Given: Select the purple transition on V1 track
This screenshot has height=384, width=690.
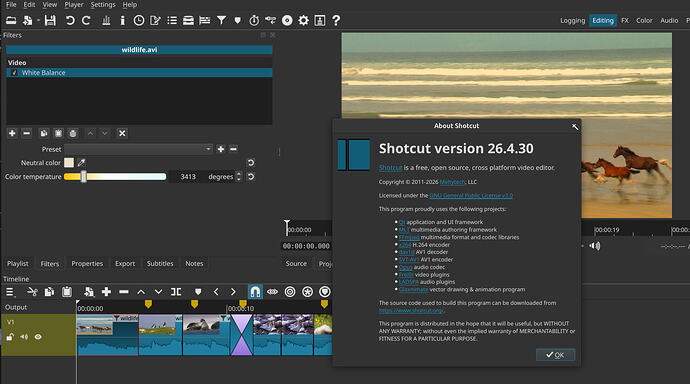Looking at the screenshot, I should coord(242,334).
